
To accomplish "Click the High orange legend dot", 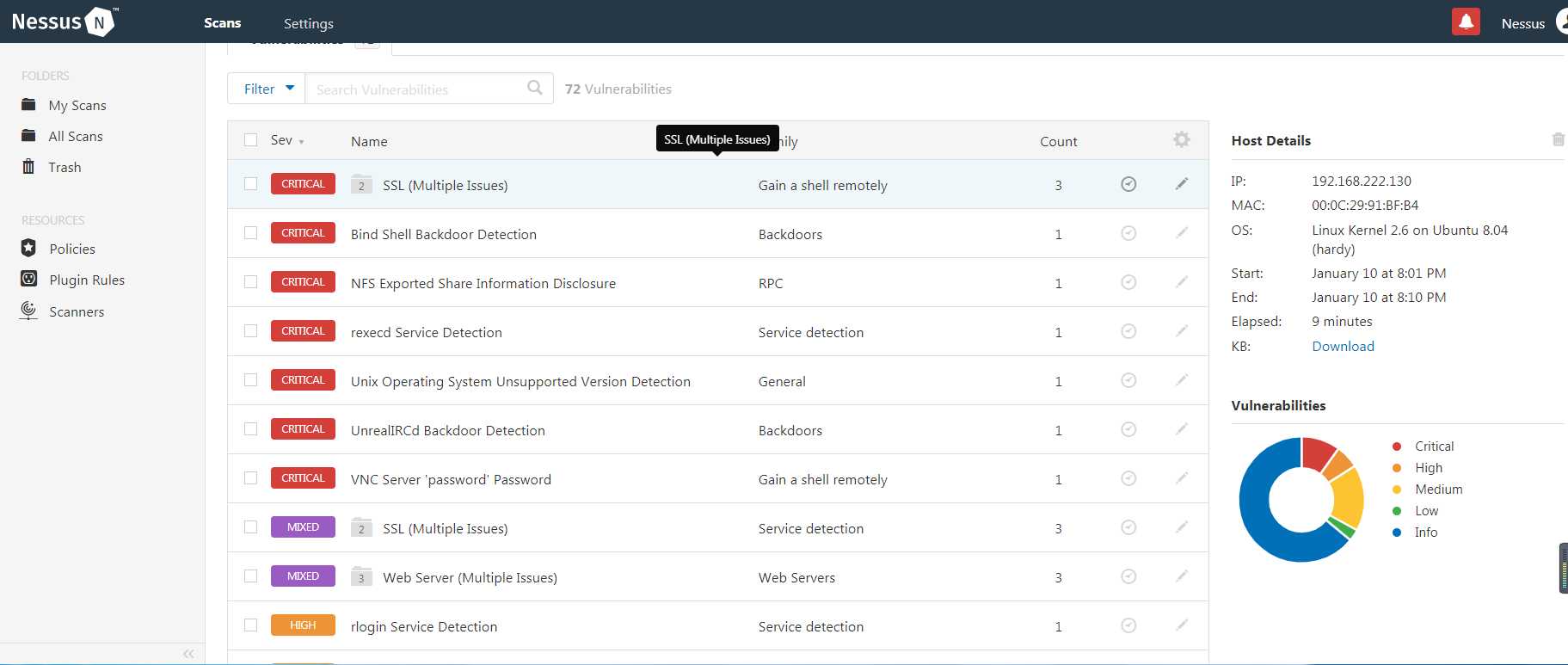I will 1397,467.
